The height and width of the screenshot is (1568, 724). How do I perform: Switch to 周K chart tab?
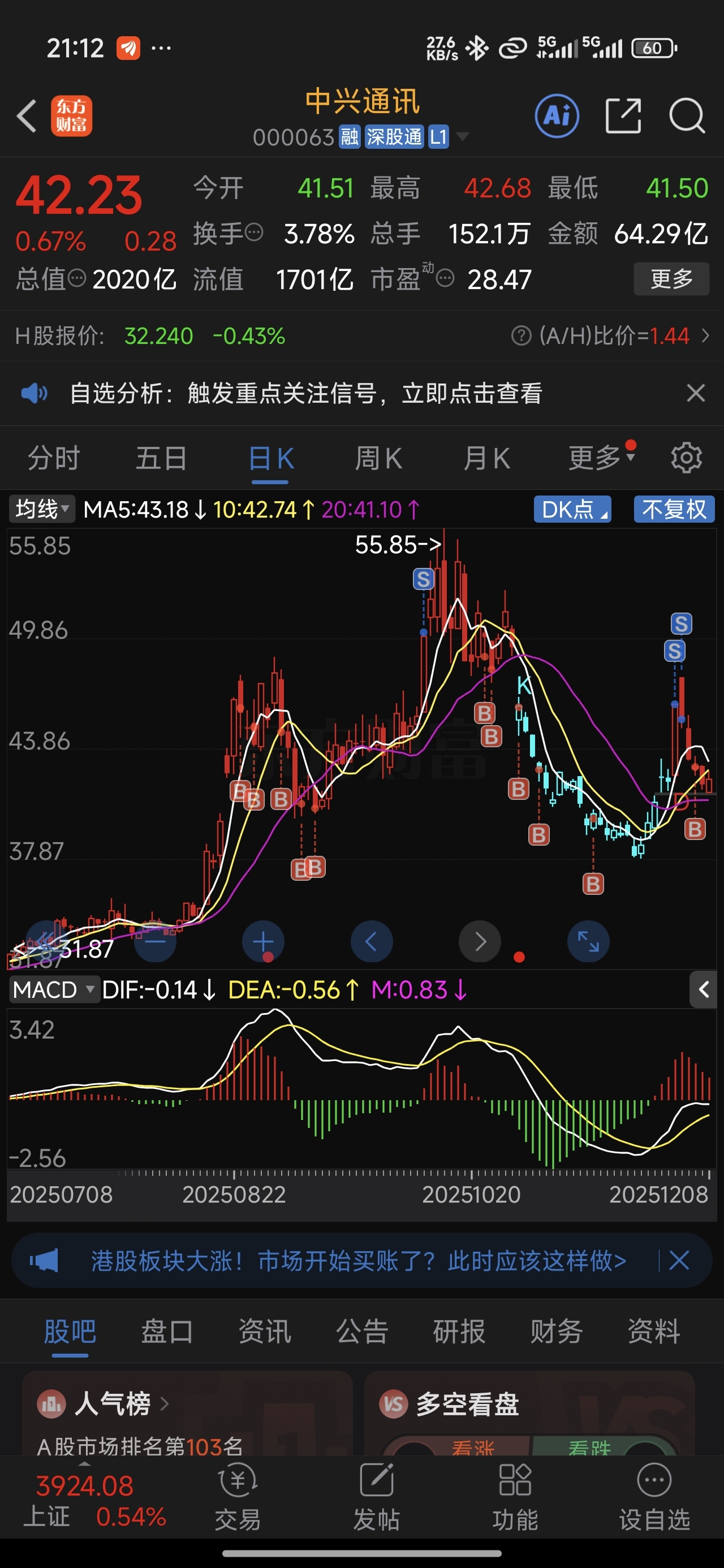click(x=378, y=458)
